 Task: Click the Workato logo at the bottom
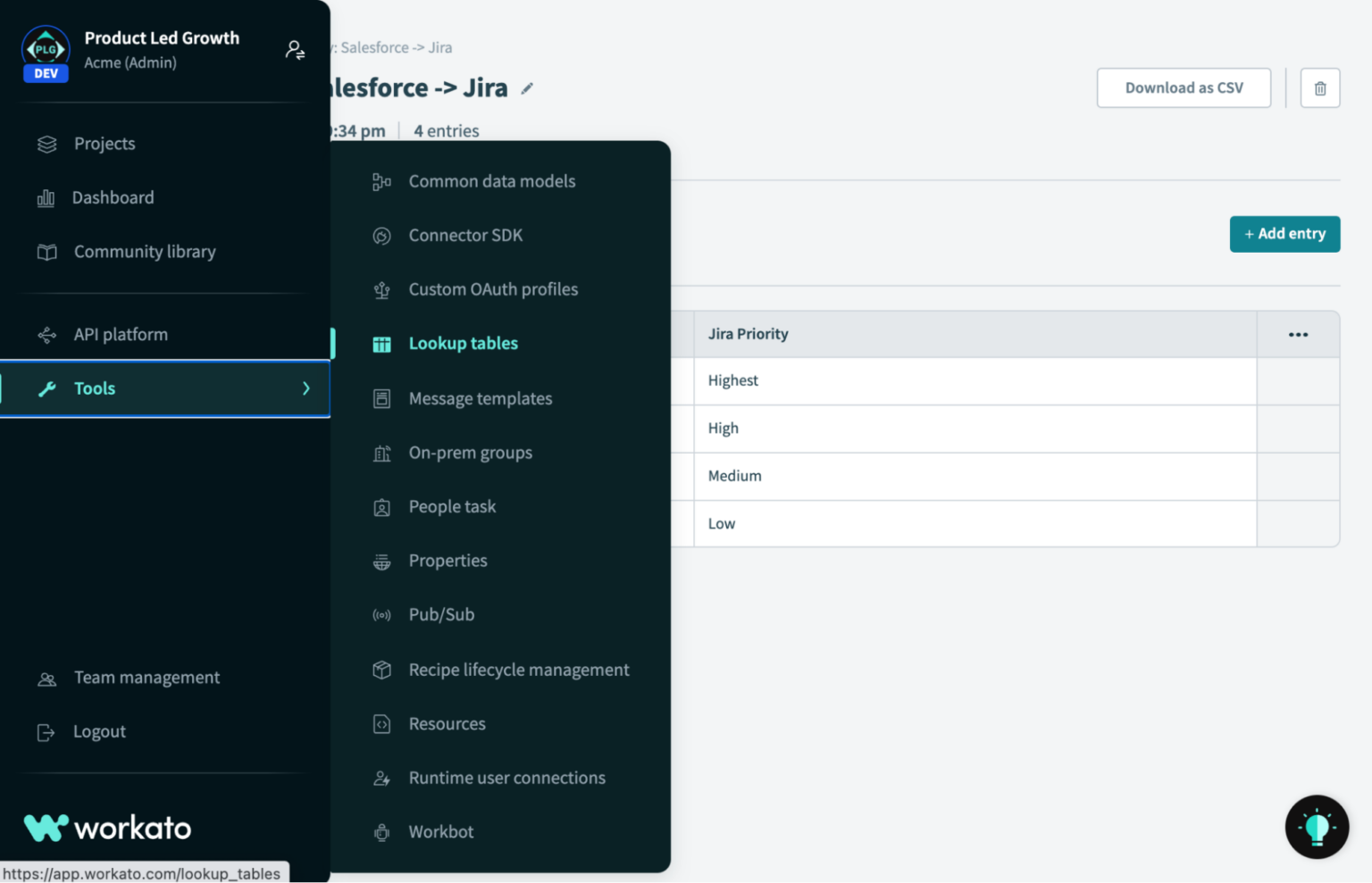(x=107, y=827)
